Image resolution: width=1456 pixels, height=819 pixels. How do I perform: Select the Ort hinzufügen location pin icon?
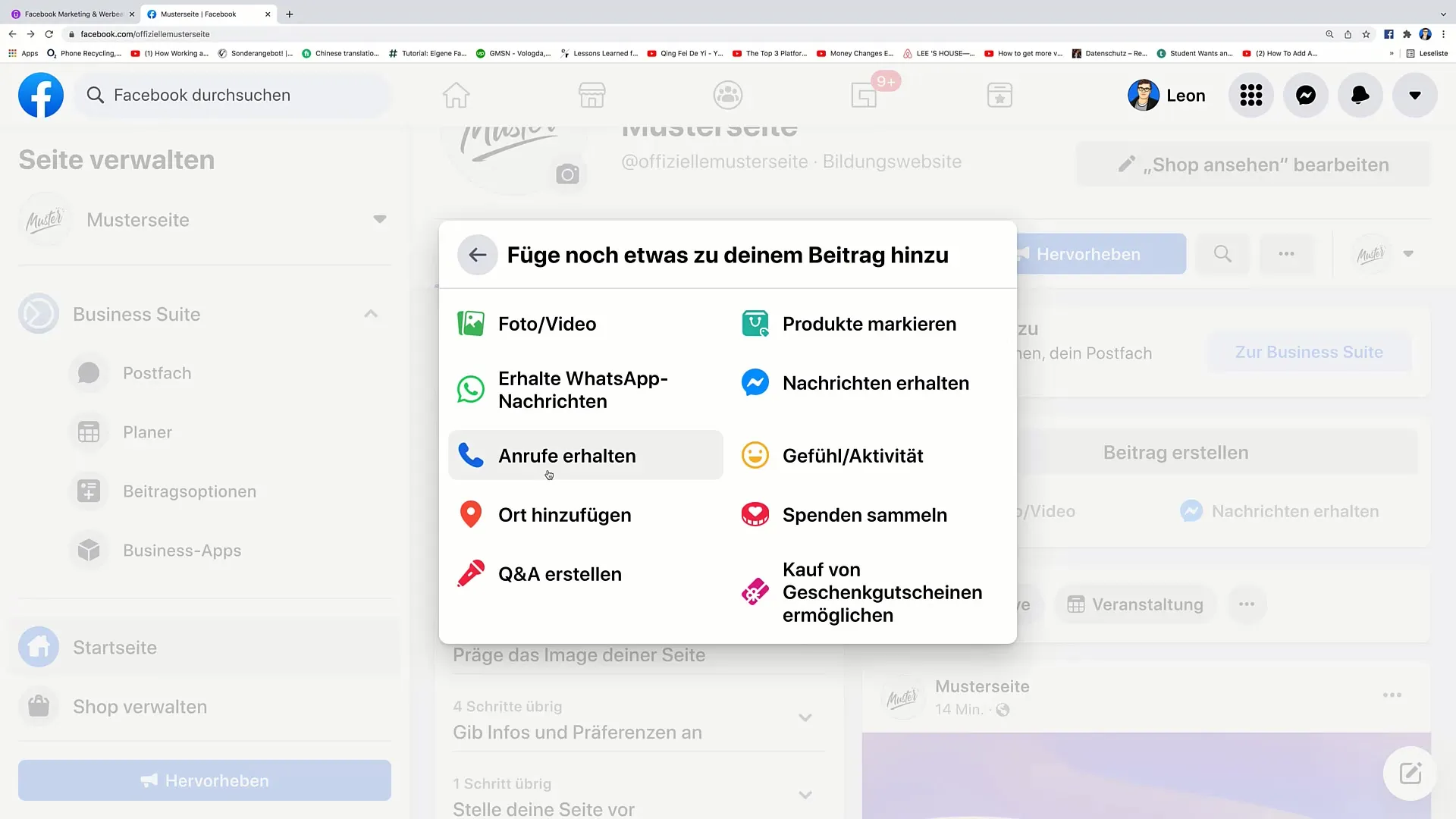point(470,514)
